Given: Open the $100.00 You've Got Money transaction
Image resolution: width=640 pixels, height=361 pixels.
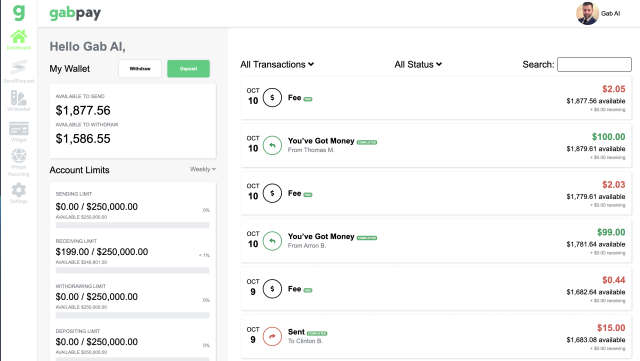Looking at the screenshot, I should (436, 145).
